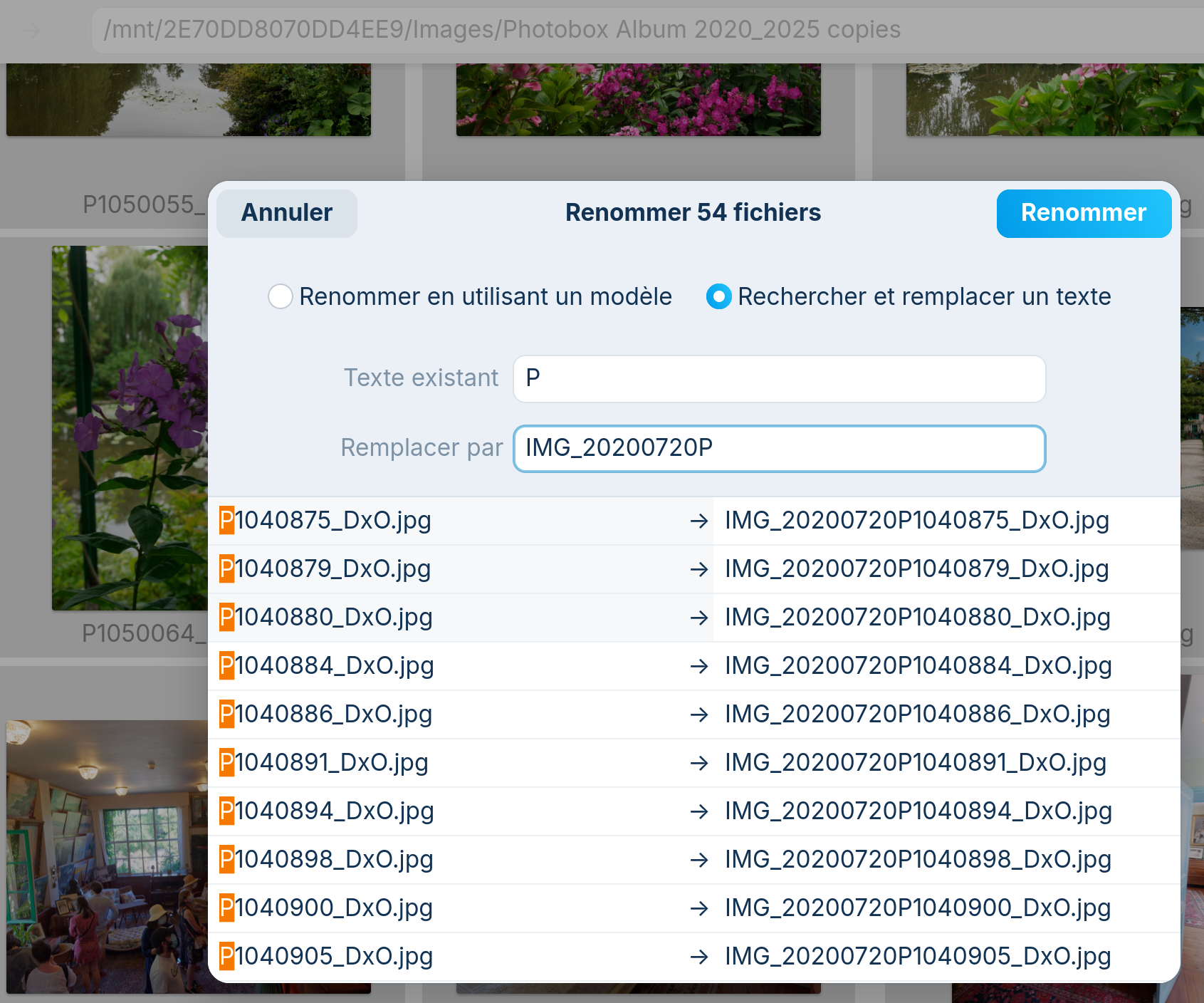Click the arrow beside P1040875_DxO.jpg
The image size is (1204, 1003).
click(x=698, y=521)
